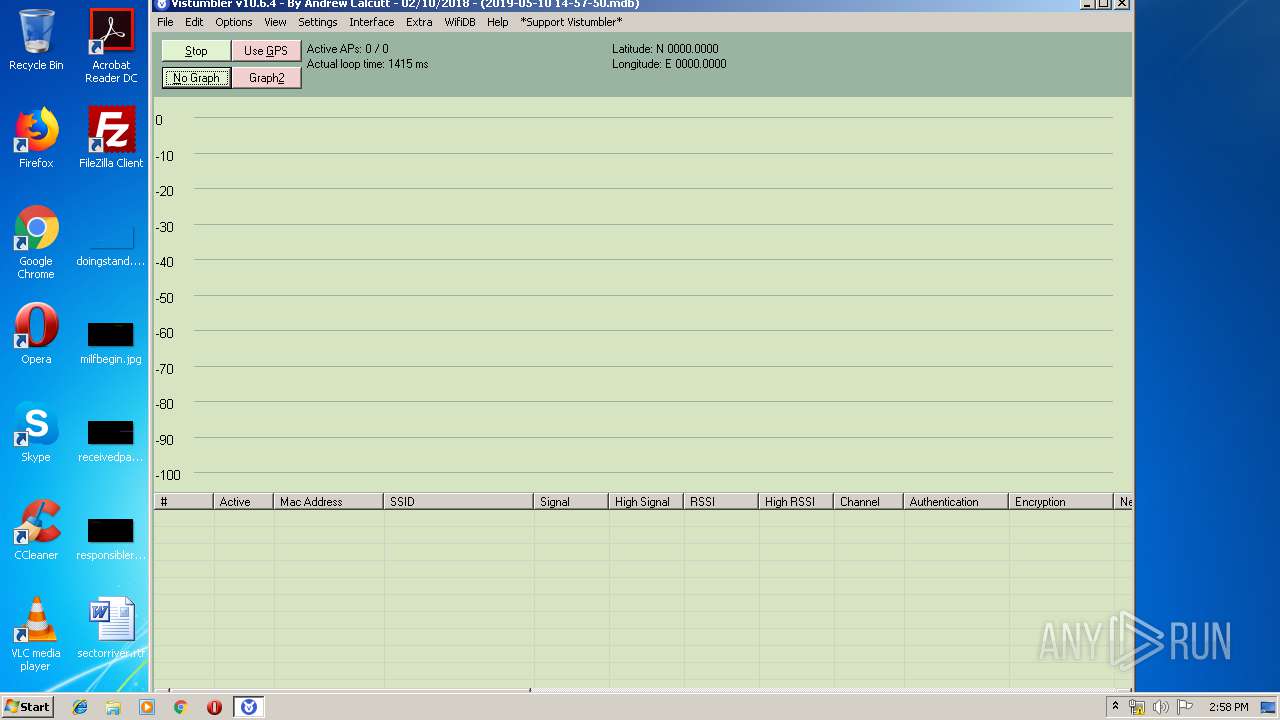Select the receivedpa desktop file
This screenshot has width=1280, height=720.
111,441
